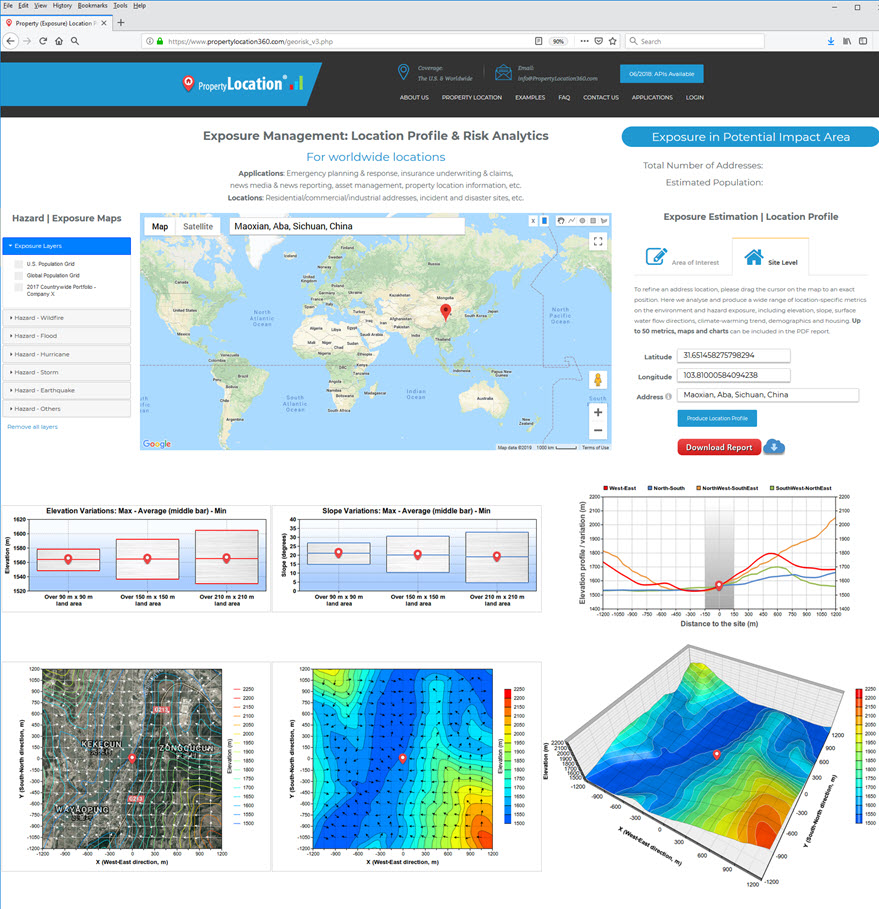Click the Download Report button
The width and height of the screenshot is (879, 909).
pos(719,447)
